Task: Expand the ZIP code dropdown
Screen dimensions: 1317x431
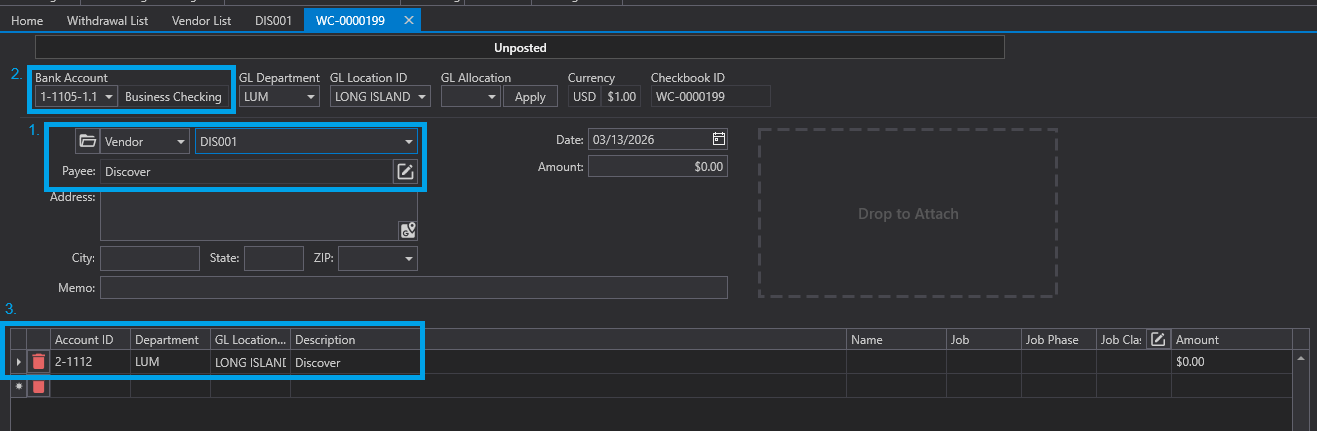Action: [x=408, y=259]
